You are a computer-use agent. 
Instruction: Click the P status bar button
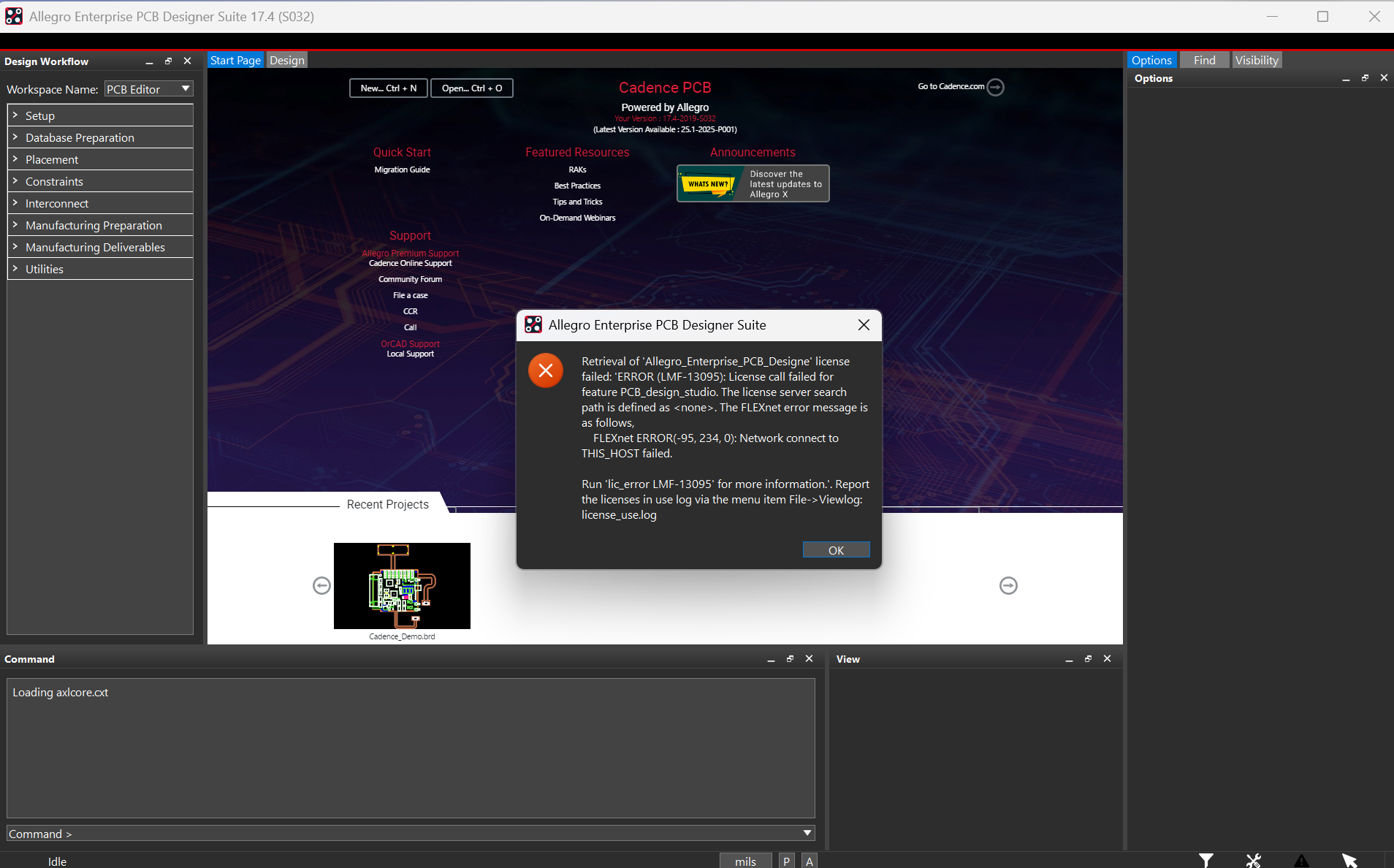click(786, 861)
